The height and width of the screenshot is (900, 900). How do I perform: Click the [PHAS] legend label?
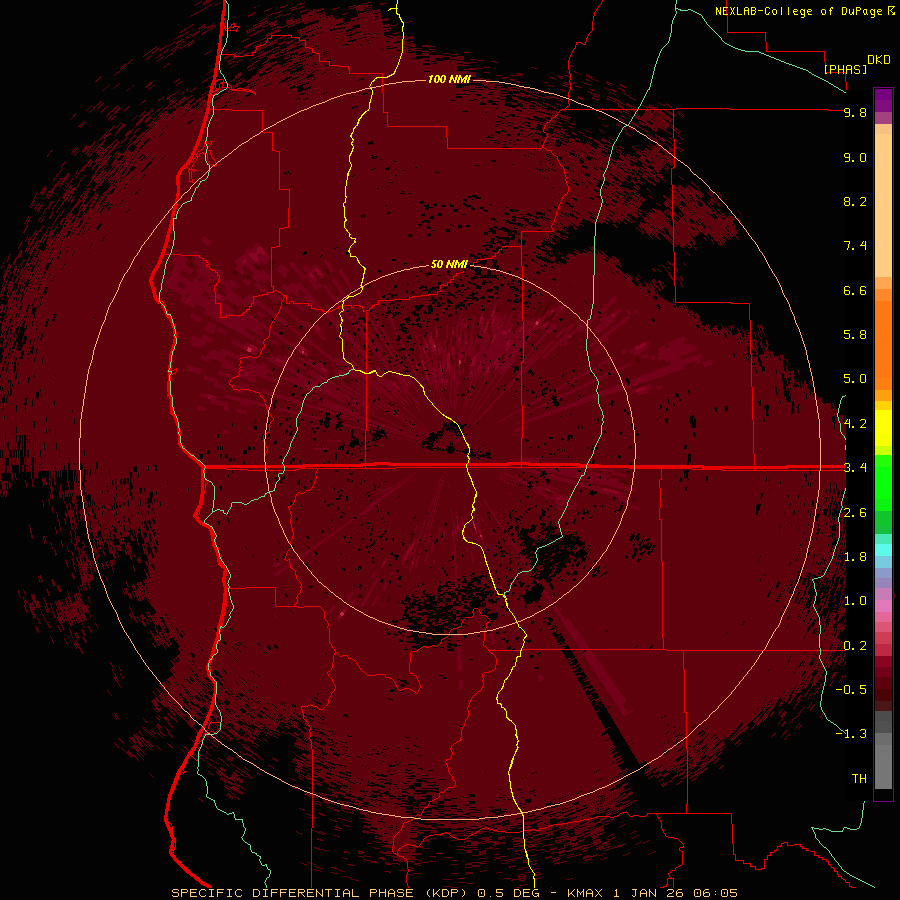[x=845, y=69]
